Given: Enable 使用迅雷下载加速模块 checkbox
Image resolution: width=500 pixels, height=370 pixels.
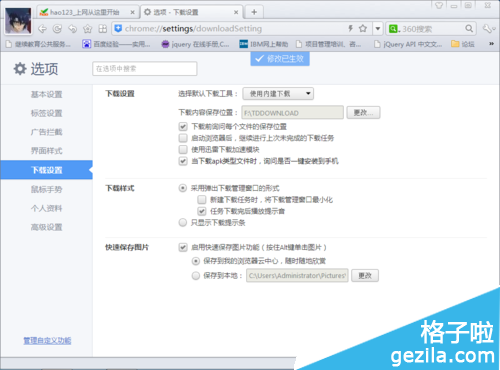Looking at the screenshot, I should tap(183, 149).
